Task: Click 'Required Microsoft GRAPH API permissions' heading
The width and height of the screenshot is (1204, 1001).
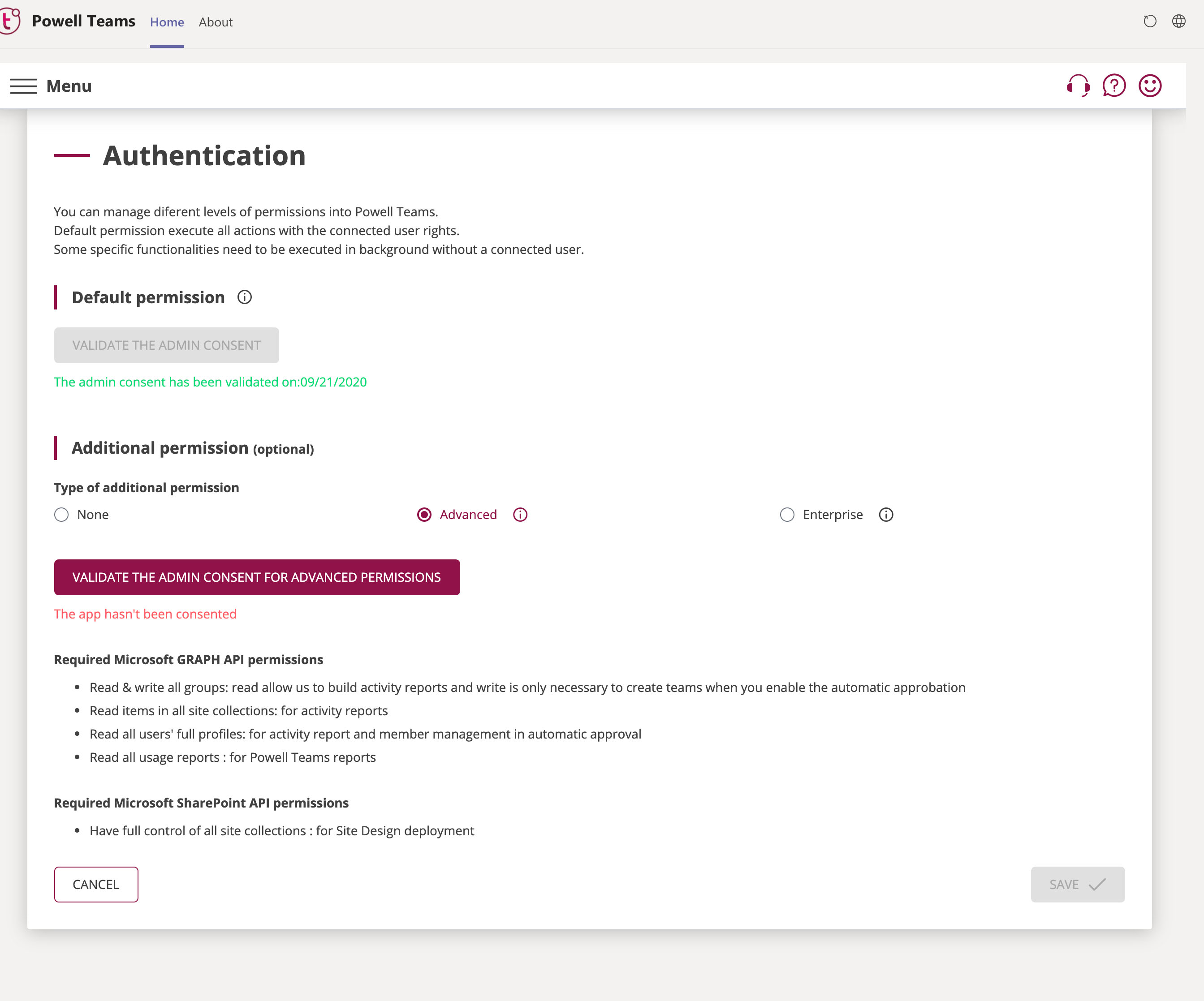Action: [189, 660]
